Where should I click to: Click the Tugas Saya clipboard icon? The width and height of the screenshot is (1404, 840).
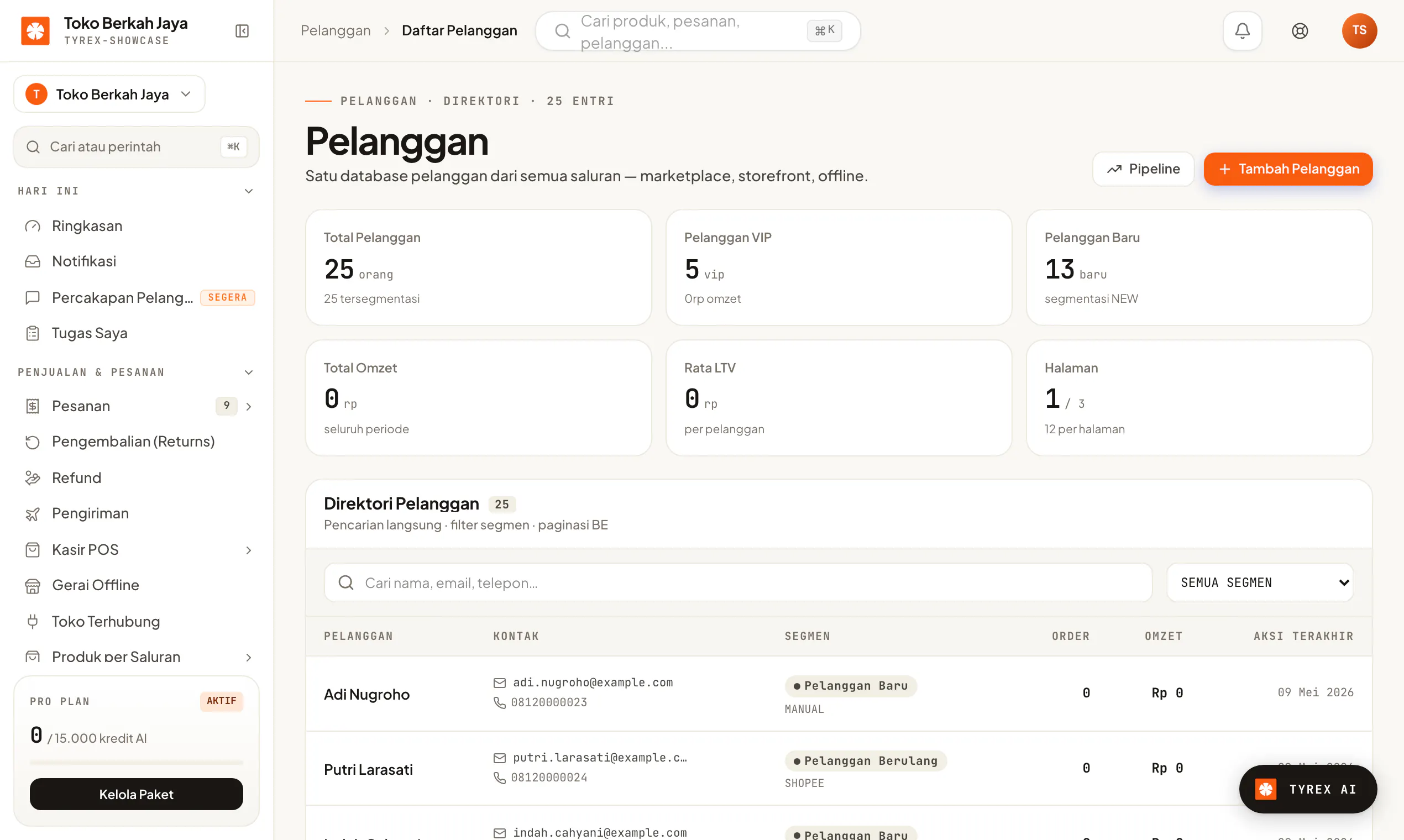click(x=32, y=333)
